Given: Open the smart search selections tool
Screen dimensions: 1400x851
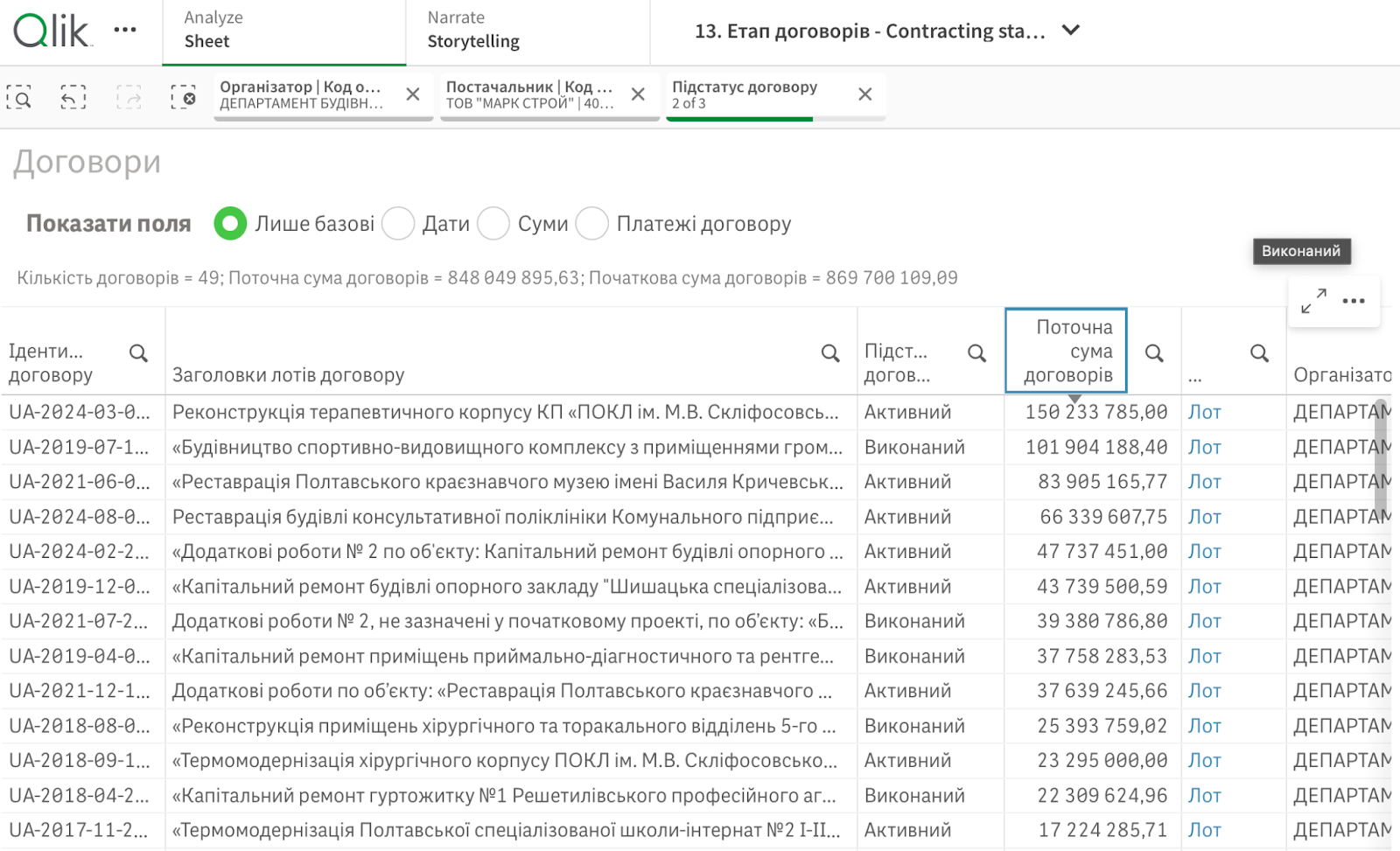Looking at the screenshot, I should tap(19, 97).
